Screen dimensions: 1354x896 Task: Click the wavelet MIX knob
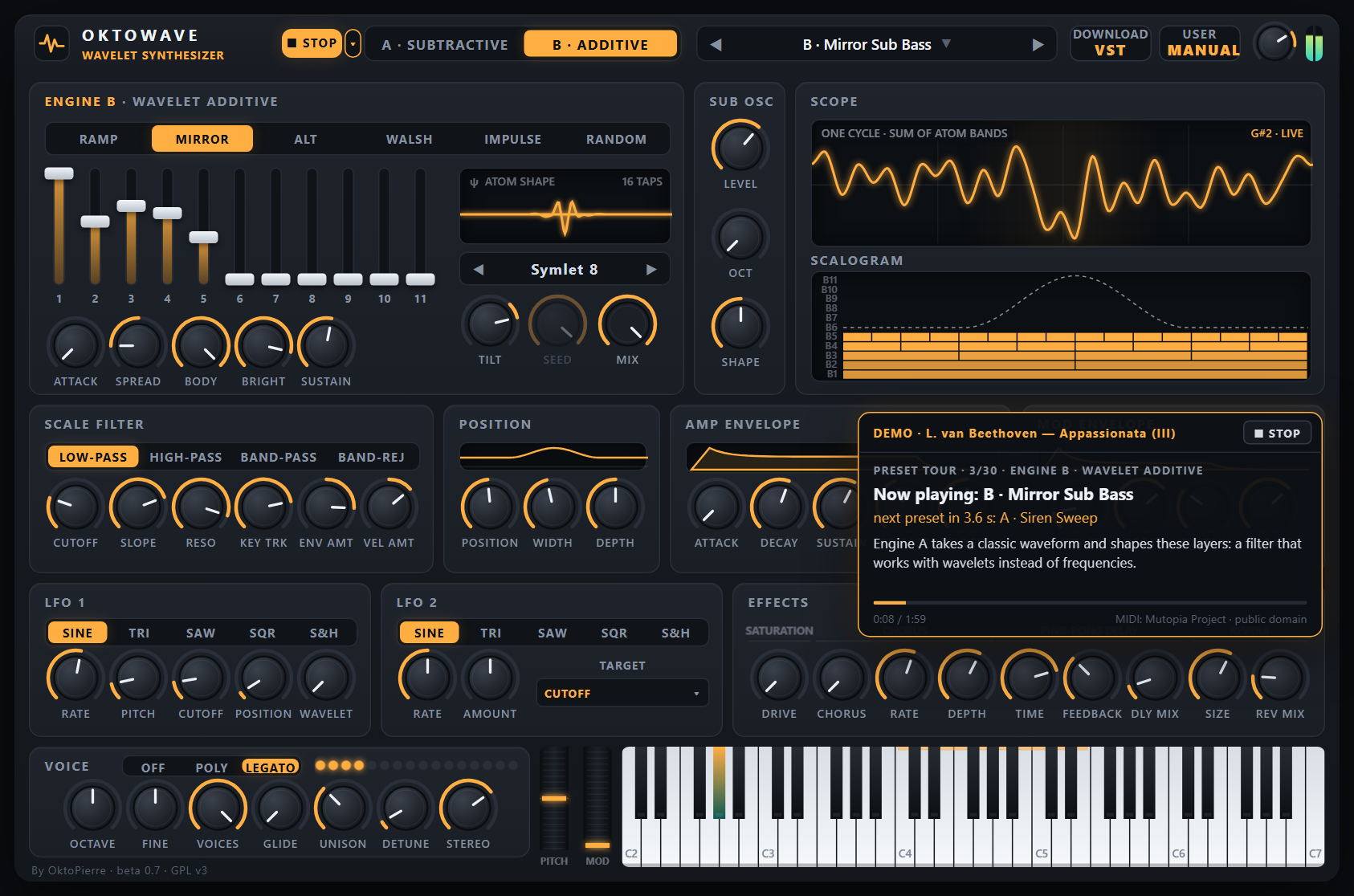627,324
